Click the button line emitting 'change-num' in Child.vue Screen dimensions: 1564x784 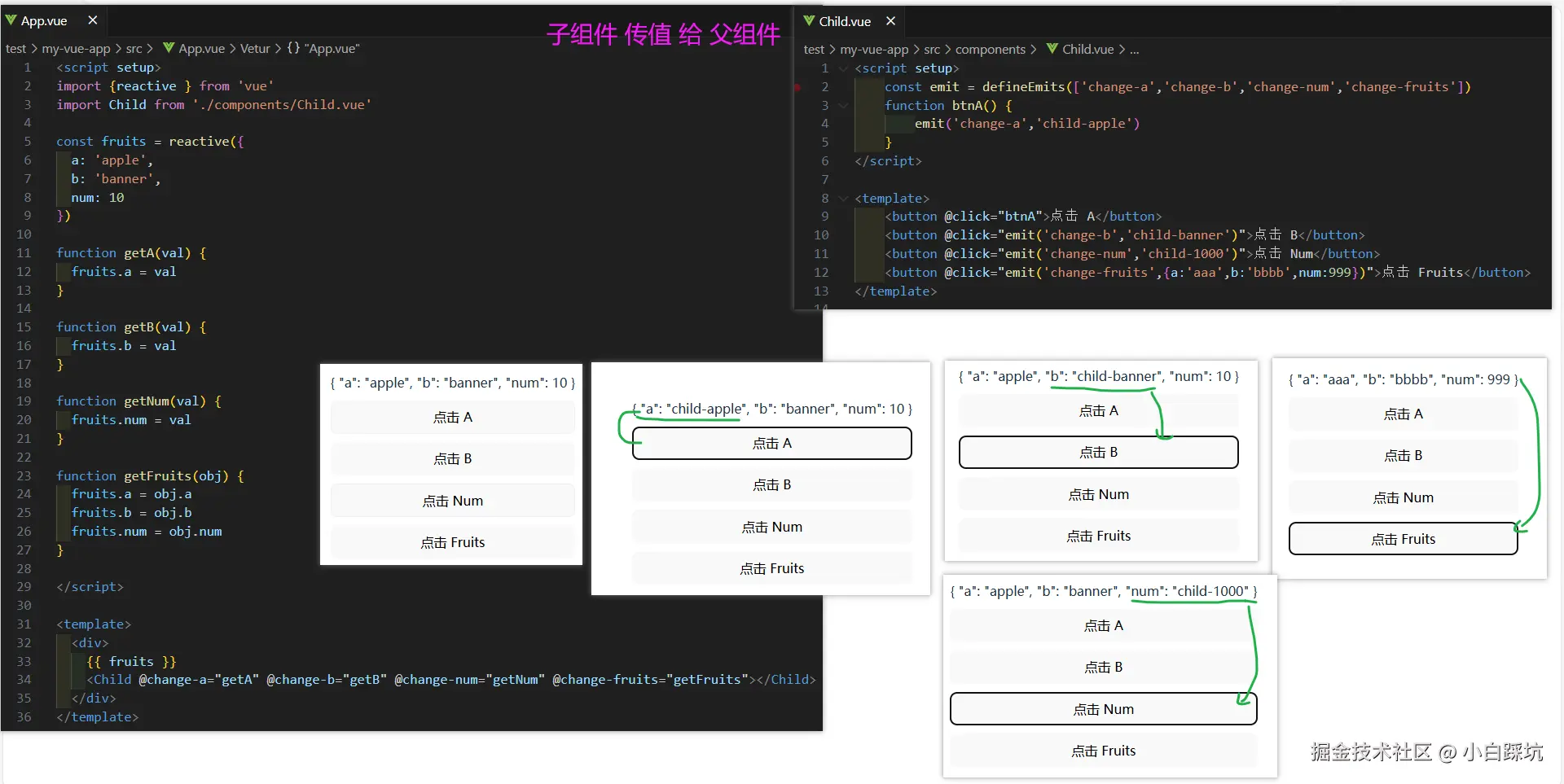[x=1132, y=254]
